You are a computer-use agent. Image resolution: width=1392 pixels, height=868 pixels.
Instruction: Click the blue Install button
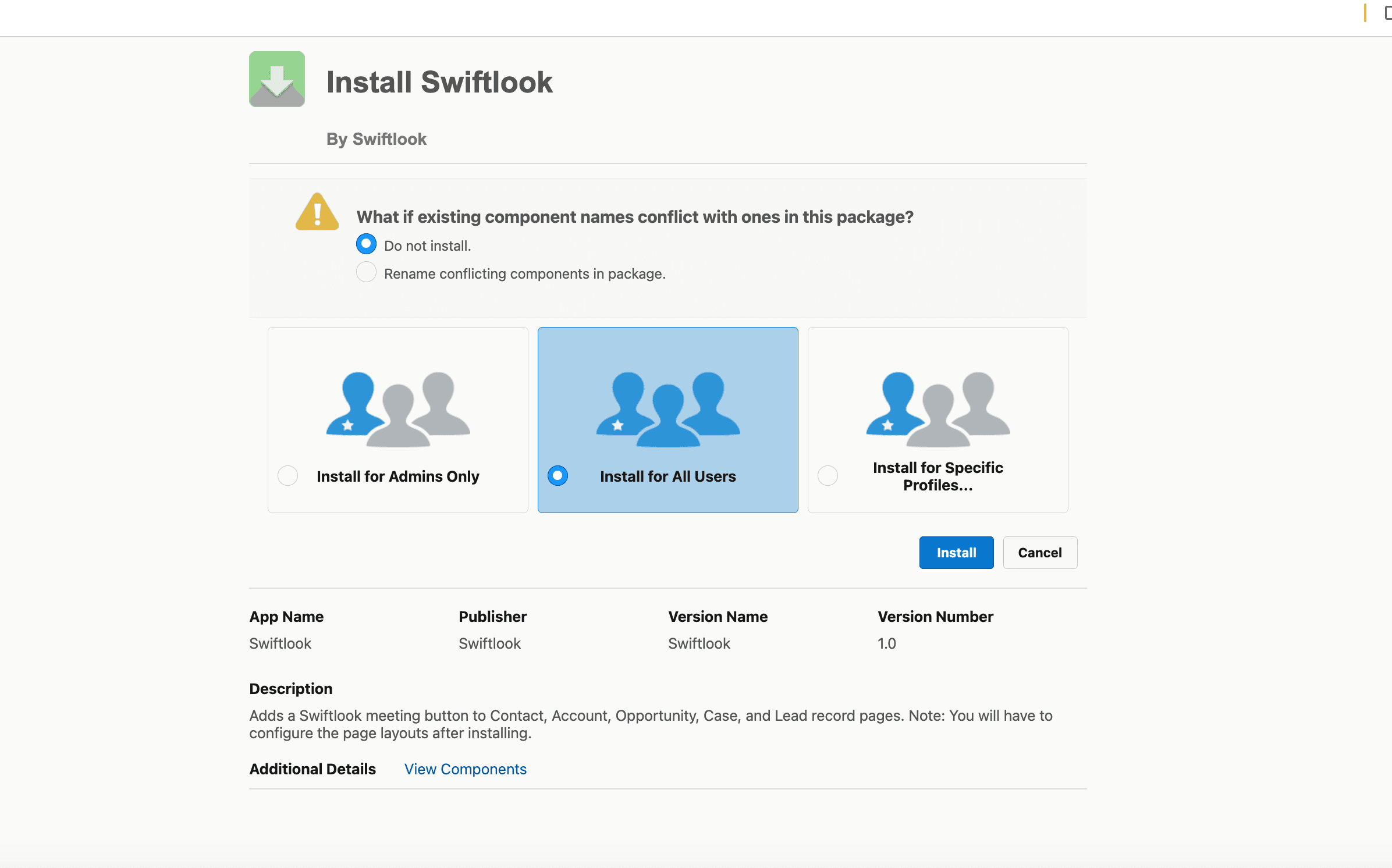(957, 553)
